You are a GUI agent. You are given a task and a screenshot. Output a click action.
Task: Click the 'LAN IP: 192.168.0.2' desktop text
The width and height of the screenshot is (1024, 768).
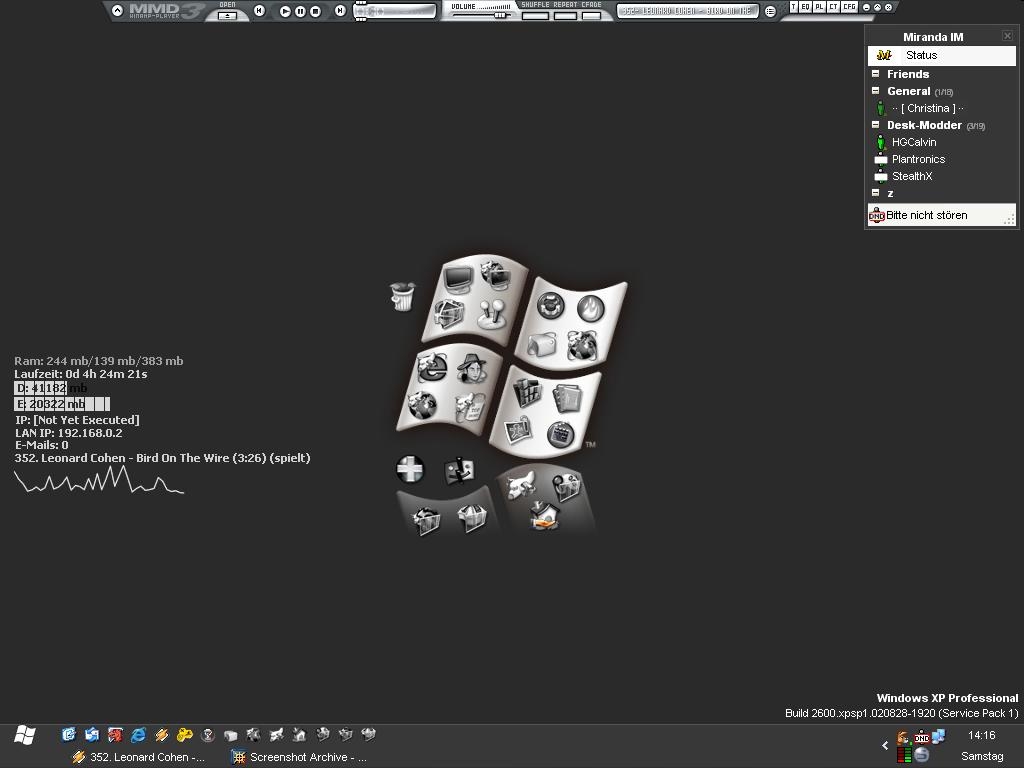[x=69, y=433]
